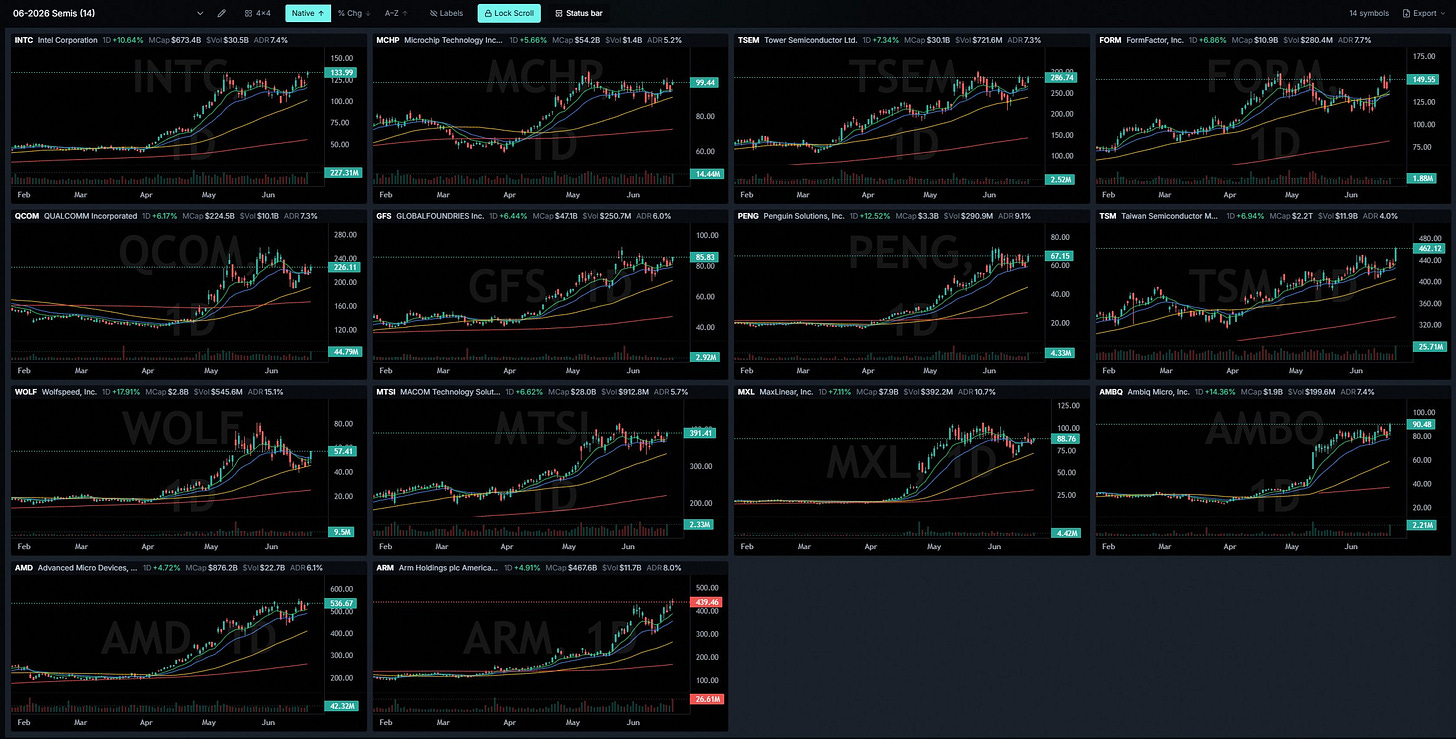Click the pencil edit icon beside the watchlist name
This screenshot has height=739, width=1456.
click(x=221, y=13)
